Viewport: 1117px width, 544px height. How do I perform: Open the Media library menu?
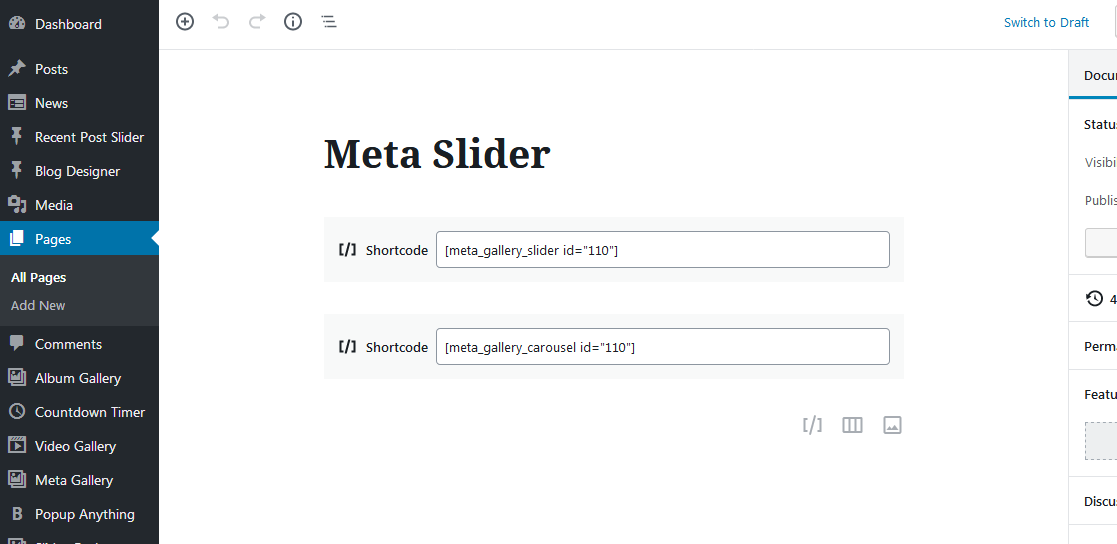pos(54,205)
